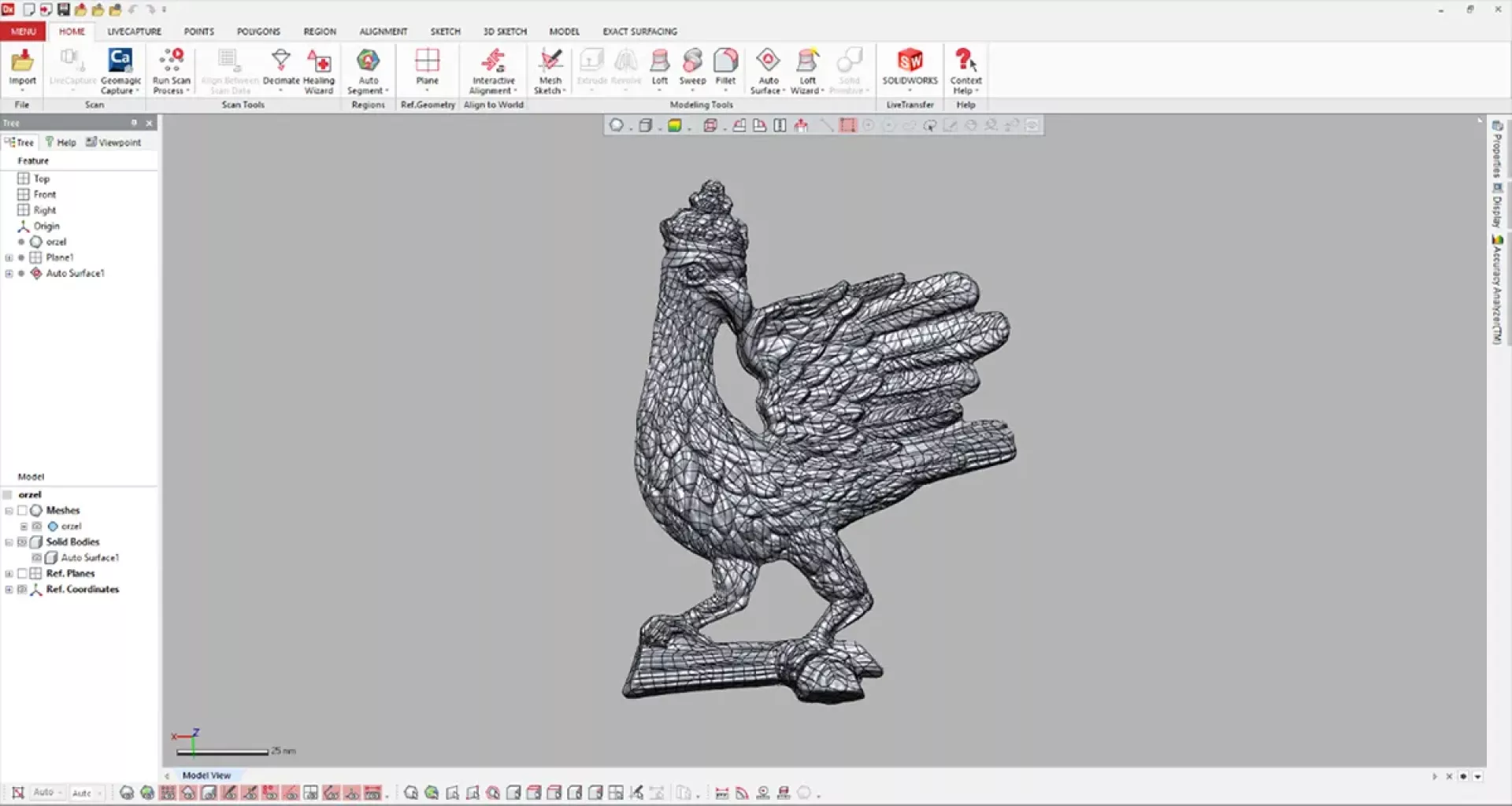
Task: Expand the Plane1 feature node
Action: pos(9,258)
